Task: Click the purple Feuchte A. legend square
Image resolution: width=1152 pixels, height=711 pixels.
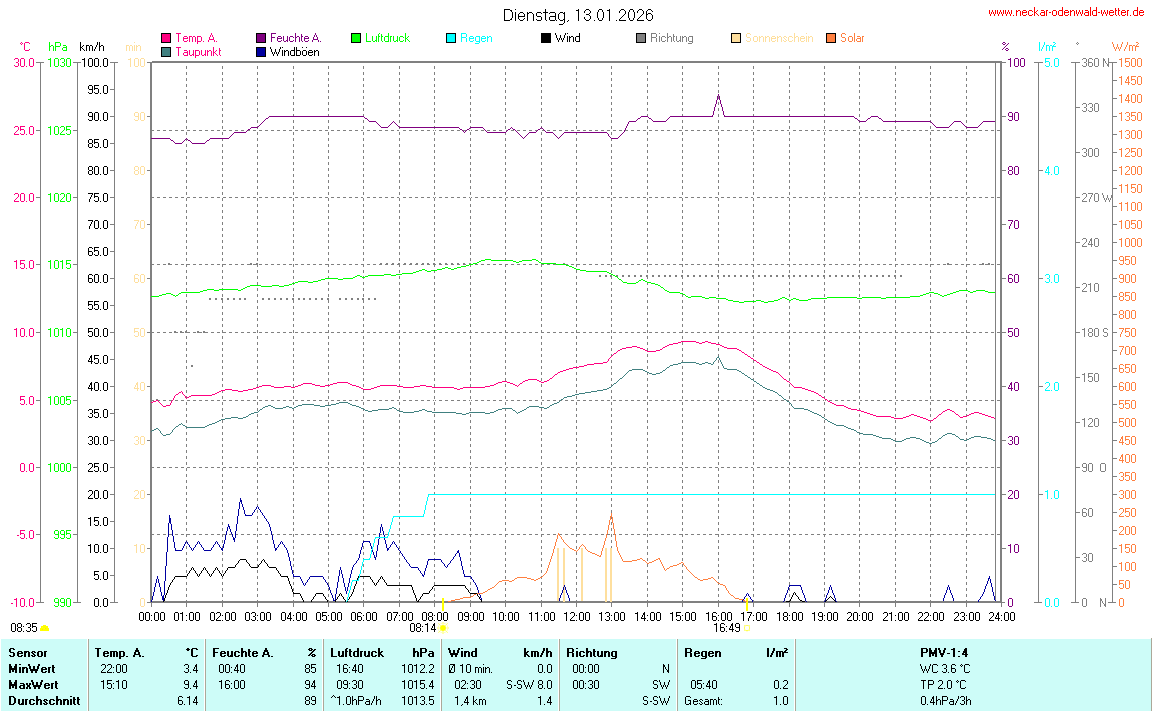Action: [261, 38]
